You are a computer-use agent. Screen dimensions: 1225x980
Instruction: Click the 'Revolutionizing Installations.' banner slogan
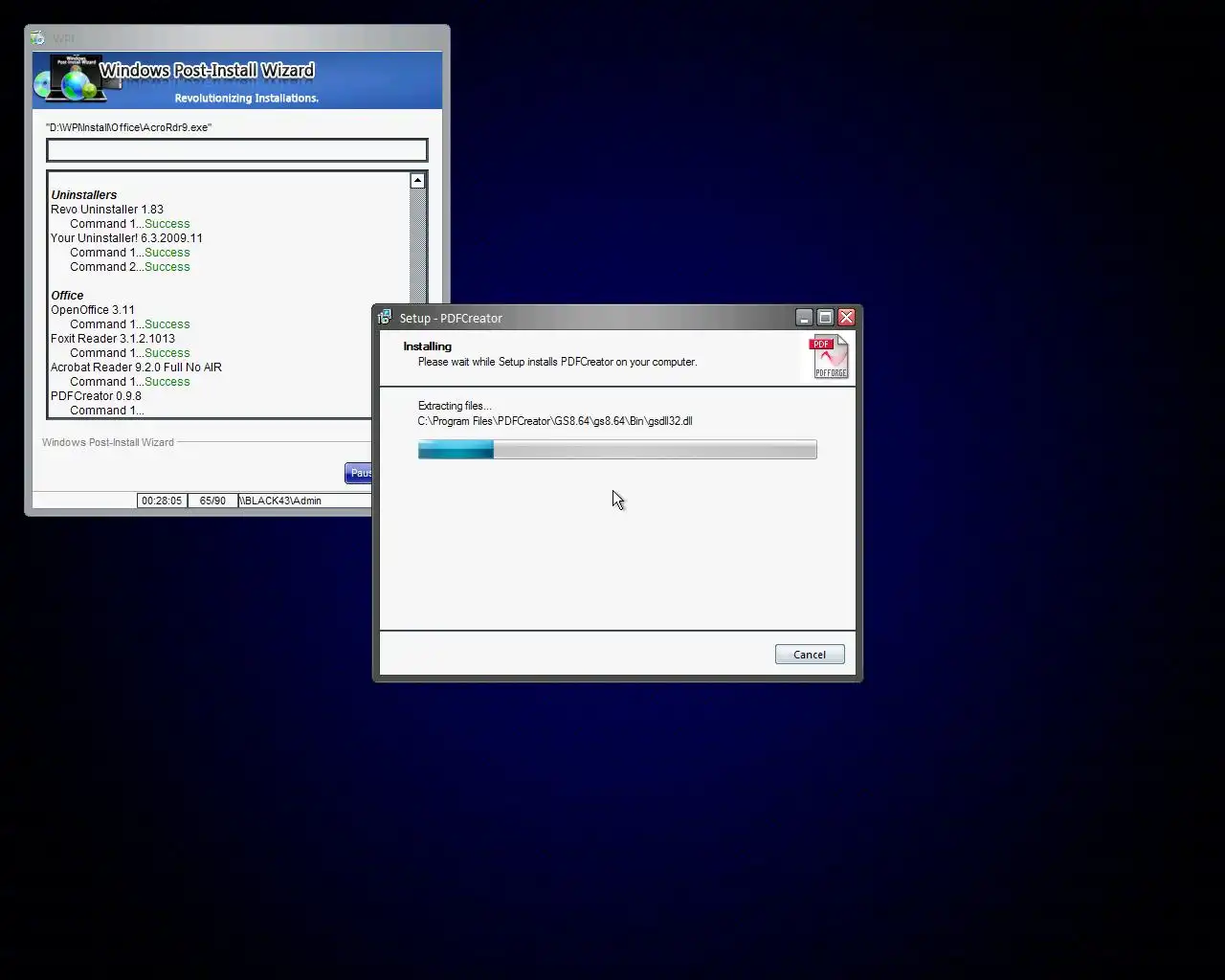247,99
